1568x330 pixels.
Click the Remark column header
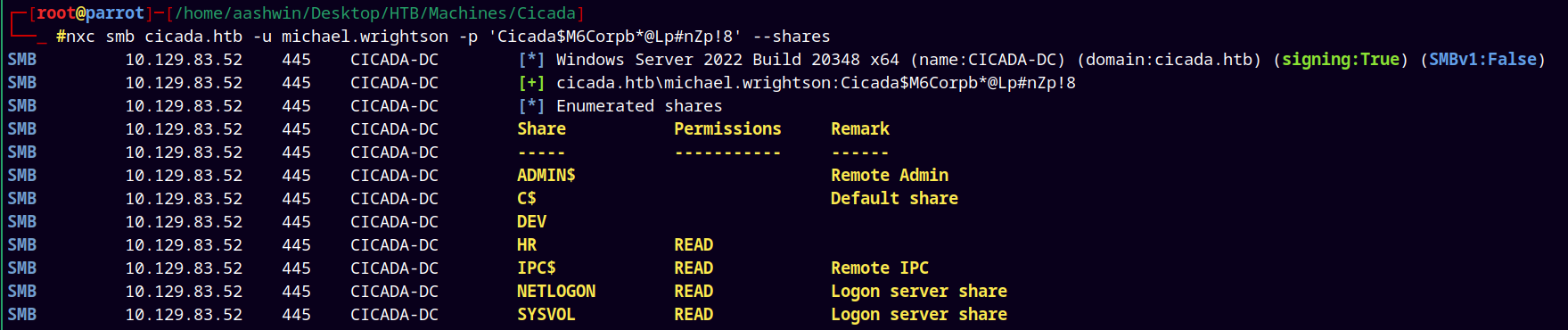[860, 129]
